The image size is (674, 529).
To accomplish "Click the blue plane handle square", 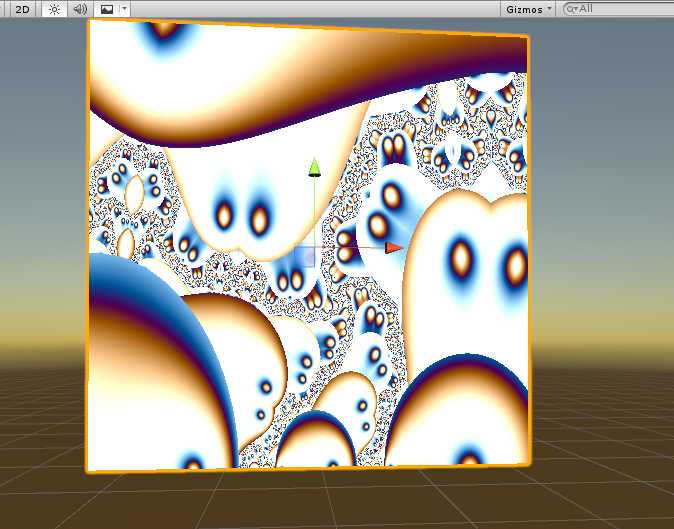I will (x=306, y=258).
